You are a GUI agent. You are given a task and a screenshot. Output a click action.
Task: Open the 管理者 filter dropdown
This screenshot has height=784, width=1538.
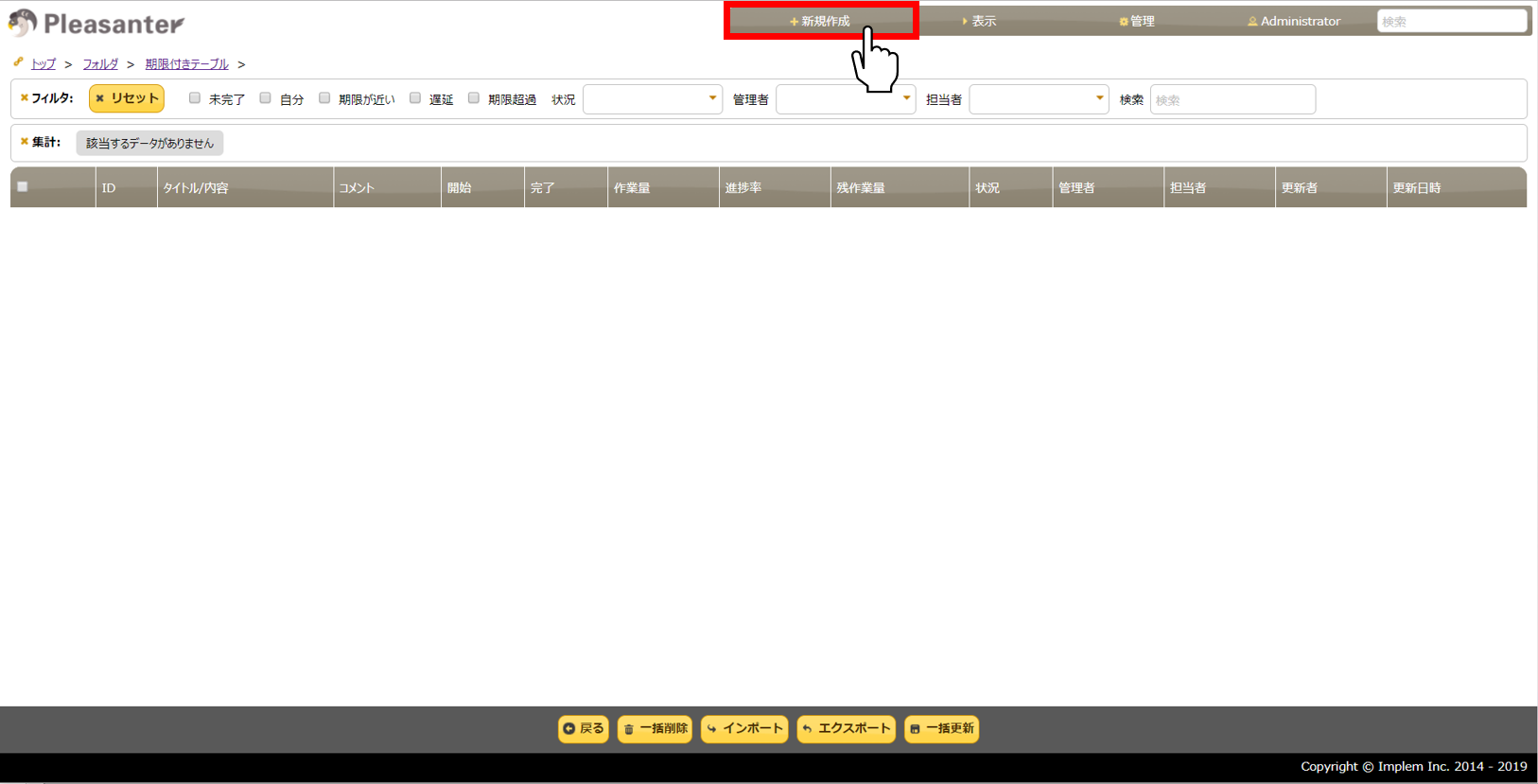tap(846, 99)
